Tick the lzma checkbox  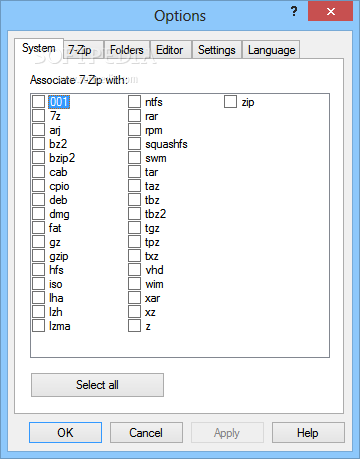coord(38,326)
